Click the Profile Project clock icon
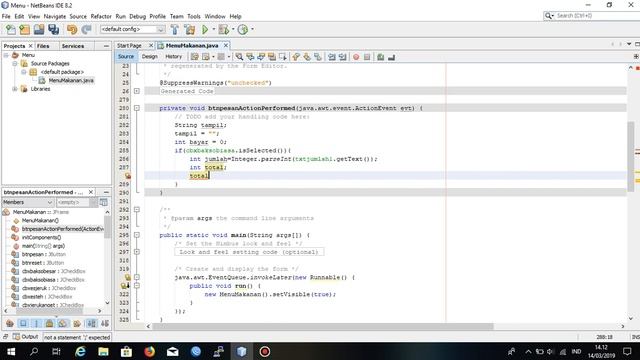The image size is (640, 360). tap(243, 29)
